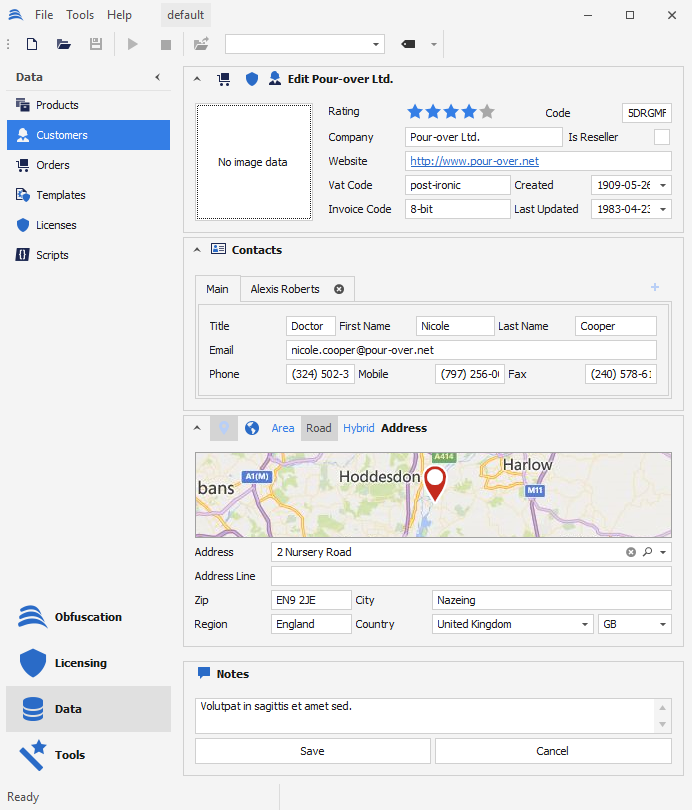Click the New file toolbar icon
The height and width of the screenshot is (810, 692).
tap(32, 44)
